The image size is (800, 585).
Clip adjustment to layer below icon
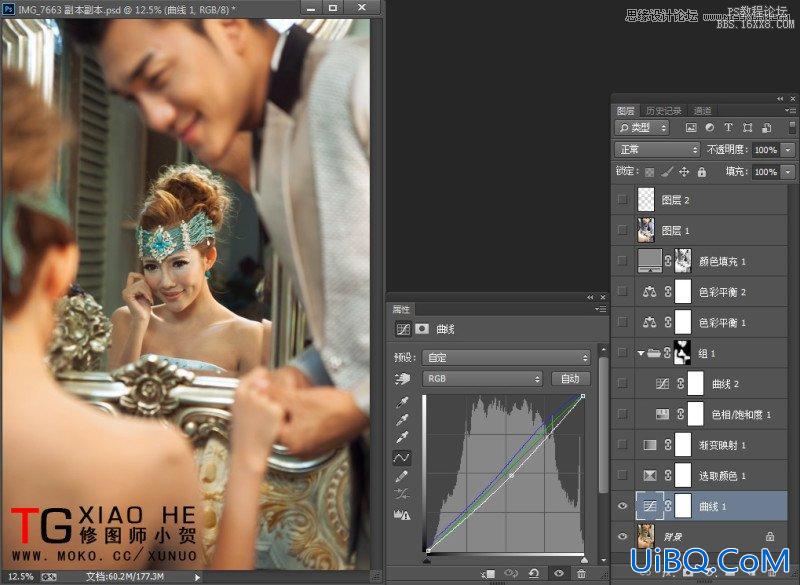(x=488, y=574)
